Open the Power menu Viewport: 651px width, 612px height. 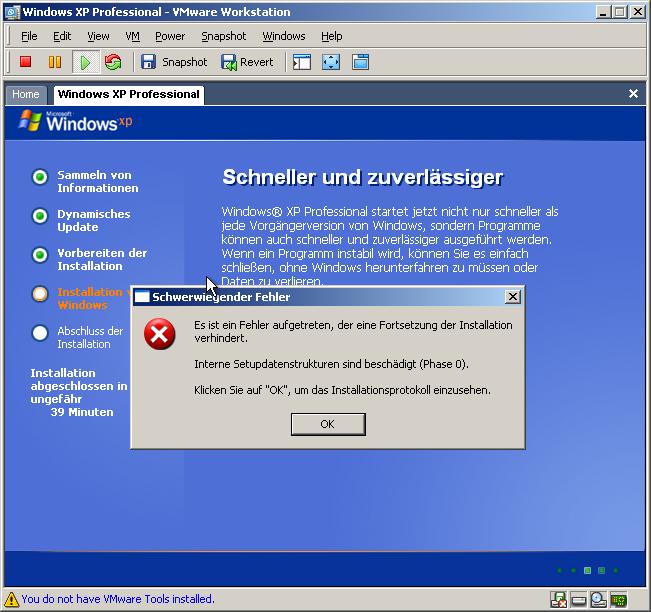[170, 37]
